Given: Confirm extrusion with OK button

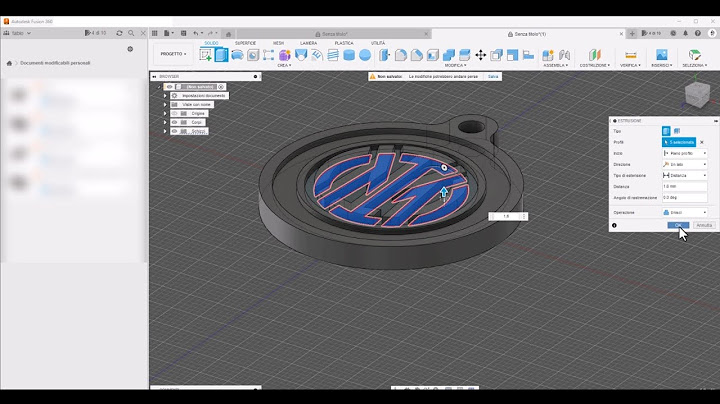Looking at the screenshot, I should click(x=678, y=225).
